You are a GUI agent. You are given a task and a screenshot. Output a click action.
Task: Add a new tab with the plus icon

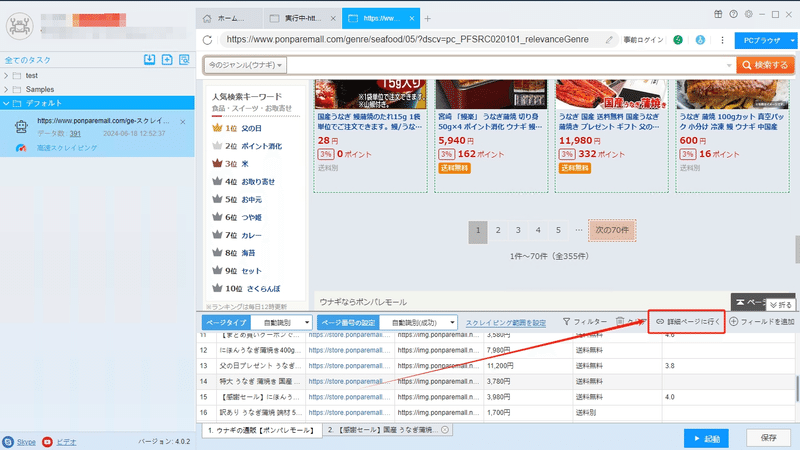point(428,19)
